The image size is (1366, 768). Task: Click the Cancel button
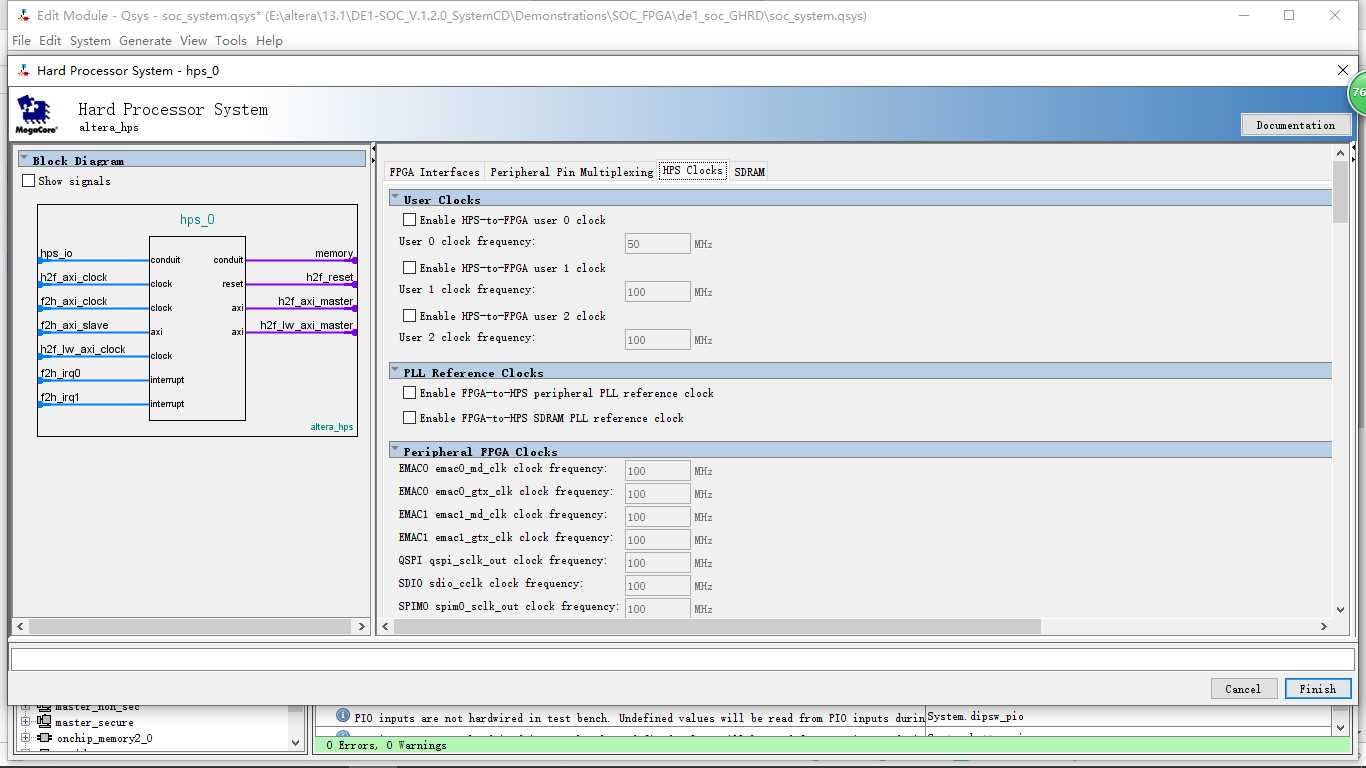tap(1243, 689)
